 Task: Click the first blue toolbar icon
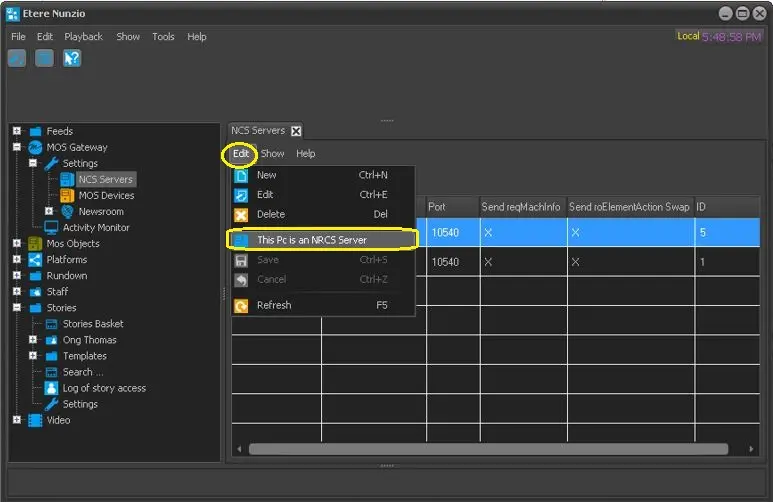(x=17, y=58)
